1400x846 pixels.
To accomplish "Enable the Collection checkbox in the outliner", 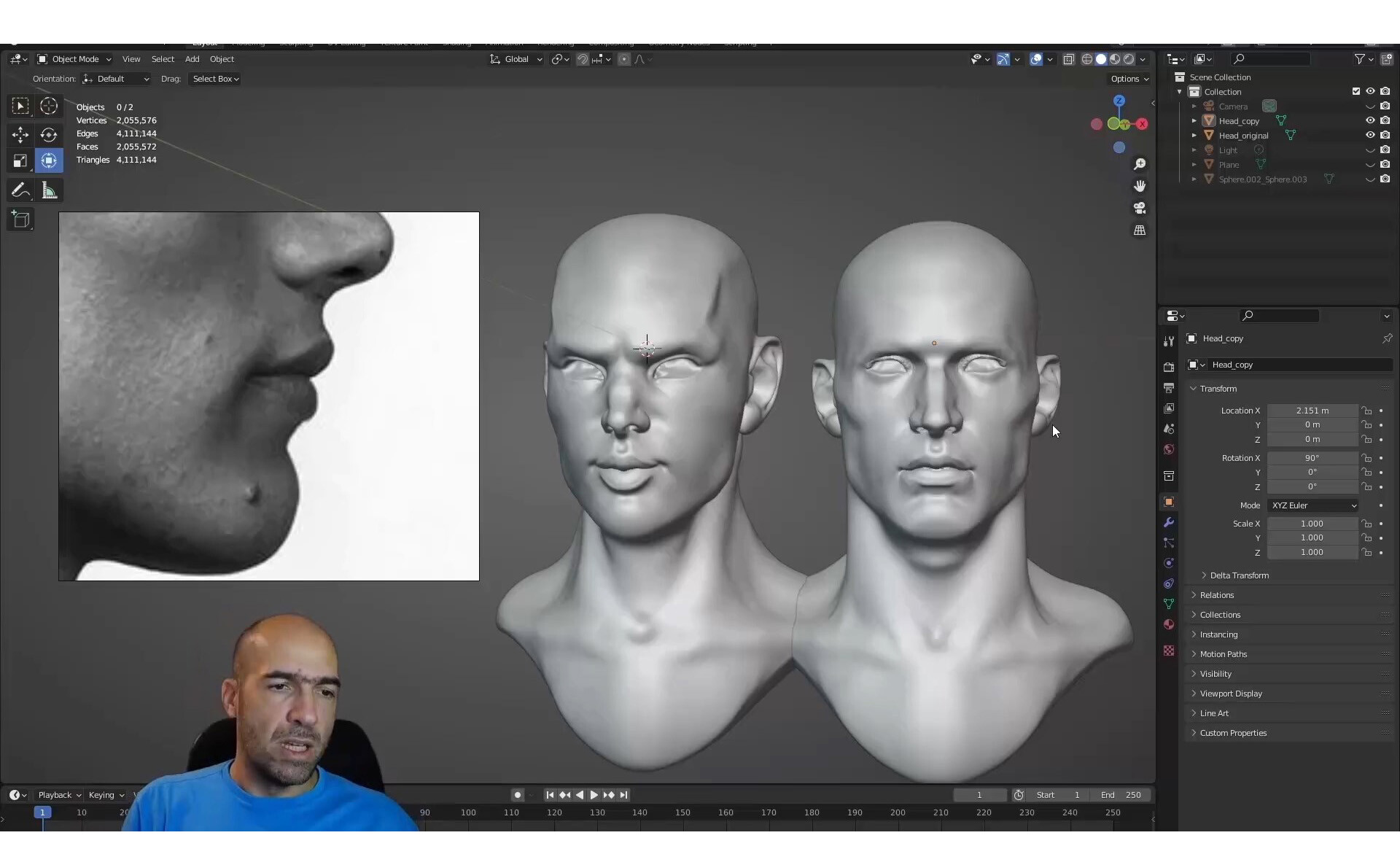I will click(1356, 90).
